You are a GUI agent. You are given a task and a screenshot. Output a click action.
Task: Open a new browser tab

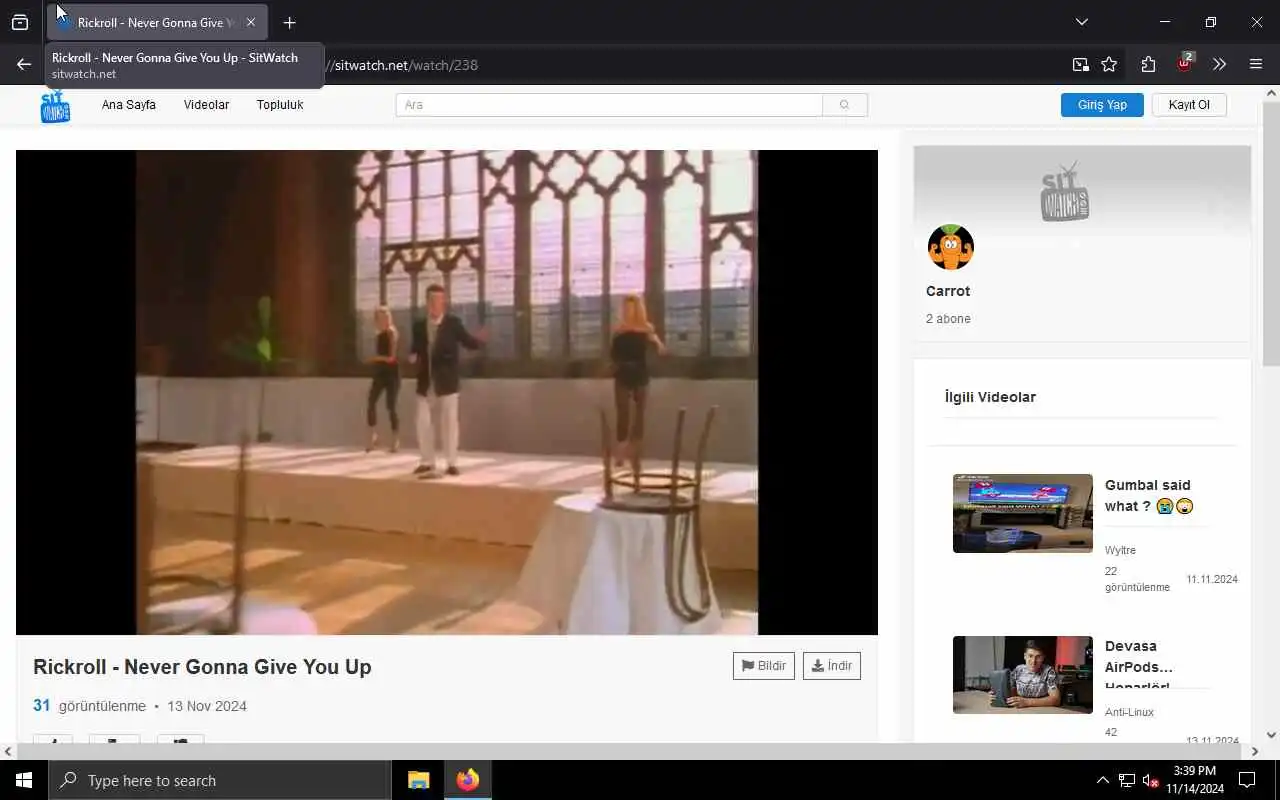tap(289, 22)
